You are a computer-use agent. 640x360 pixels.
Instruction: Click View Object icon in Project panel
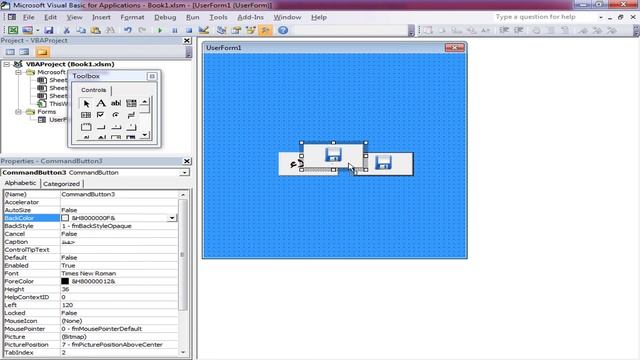click(x=24, y=52)
